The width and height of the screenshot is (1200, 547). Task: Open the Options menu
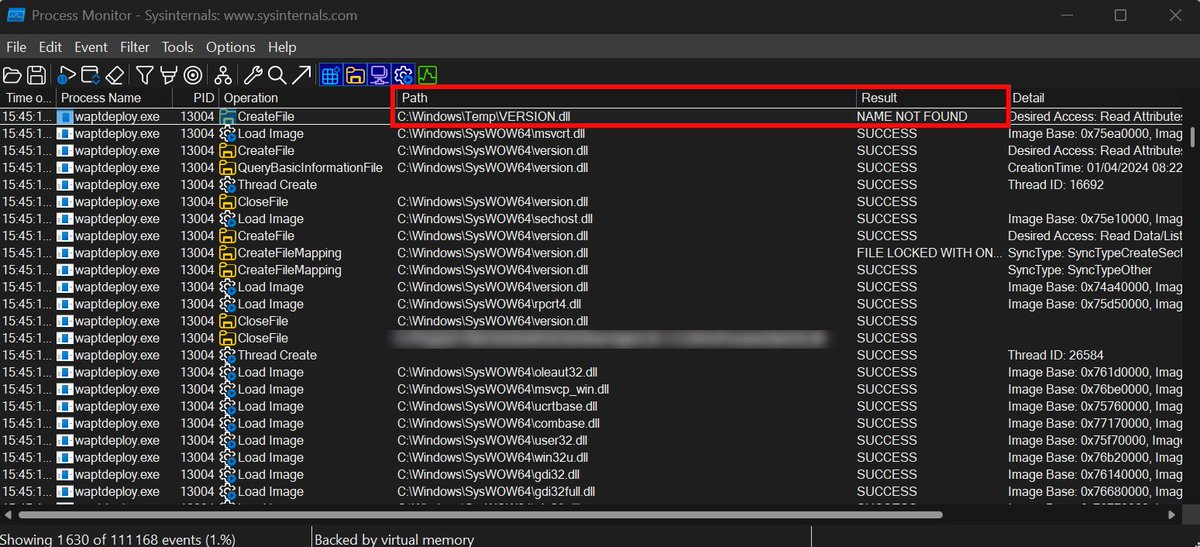tap(231, 47)
